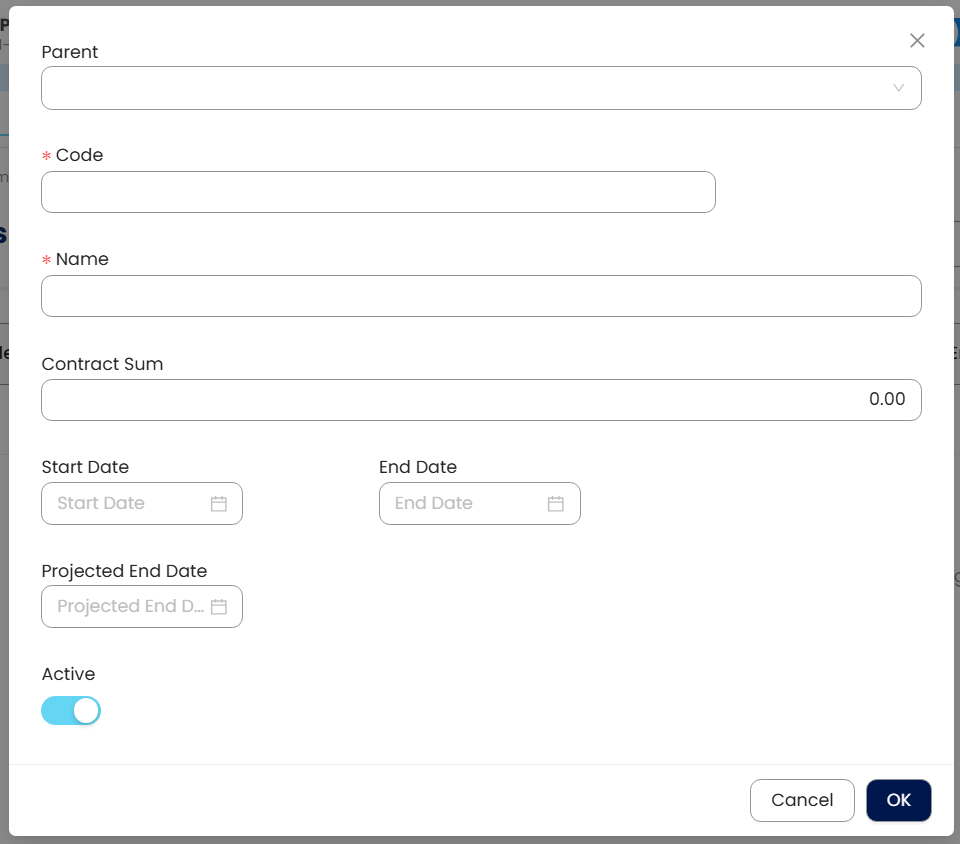960x844 pixels.
Task: Focus the Code input field
Action: [x=378, y=192]
